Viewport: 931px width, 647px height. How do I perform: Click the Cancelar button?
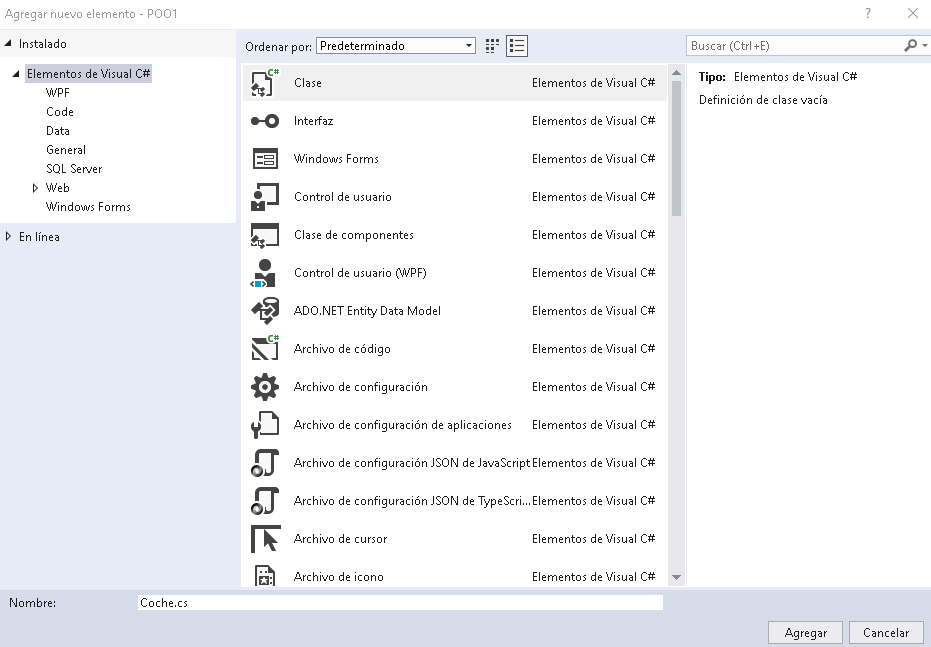coord(886,633)
